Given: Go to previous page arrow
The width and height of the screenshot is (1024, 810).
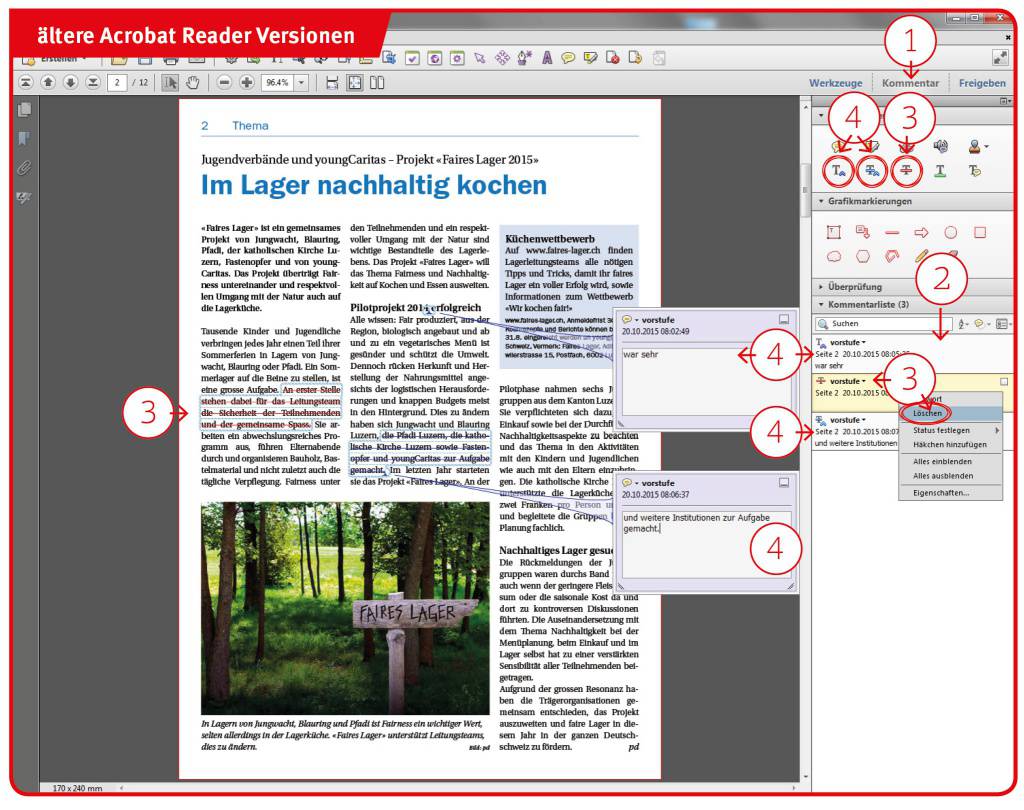Looking at the screenshot, I should click(48, 82).
